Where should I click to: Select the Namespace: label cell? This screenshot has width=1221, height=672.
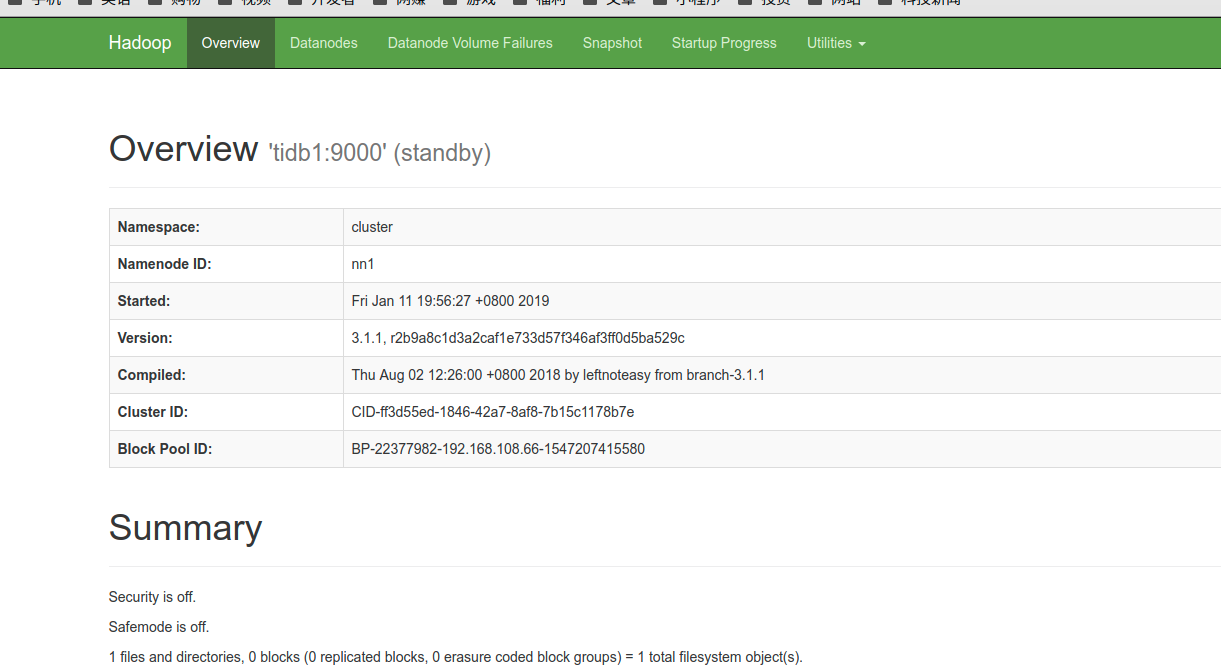pyautogui.click(x=226, y=227)
